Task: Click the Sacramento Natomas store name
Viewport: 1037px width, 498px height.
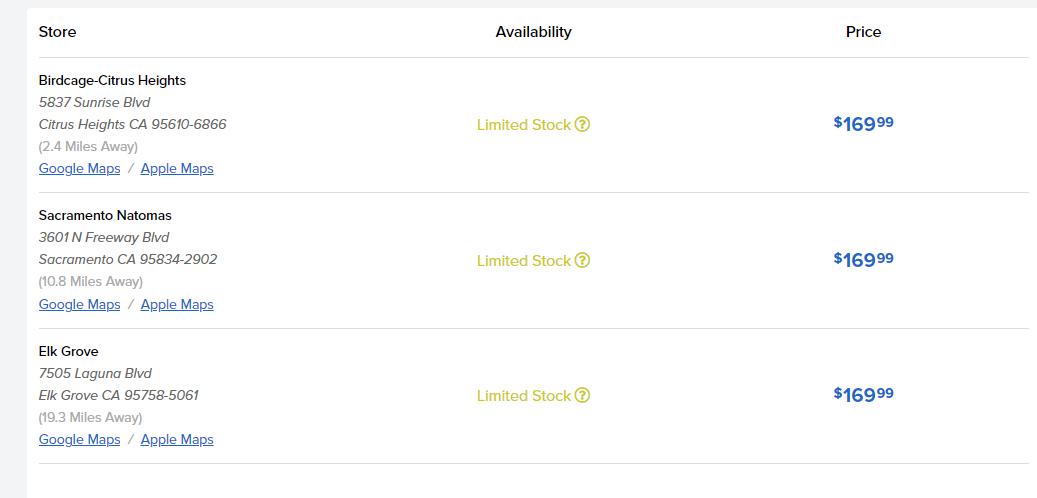Action: (x=105, y=216)
